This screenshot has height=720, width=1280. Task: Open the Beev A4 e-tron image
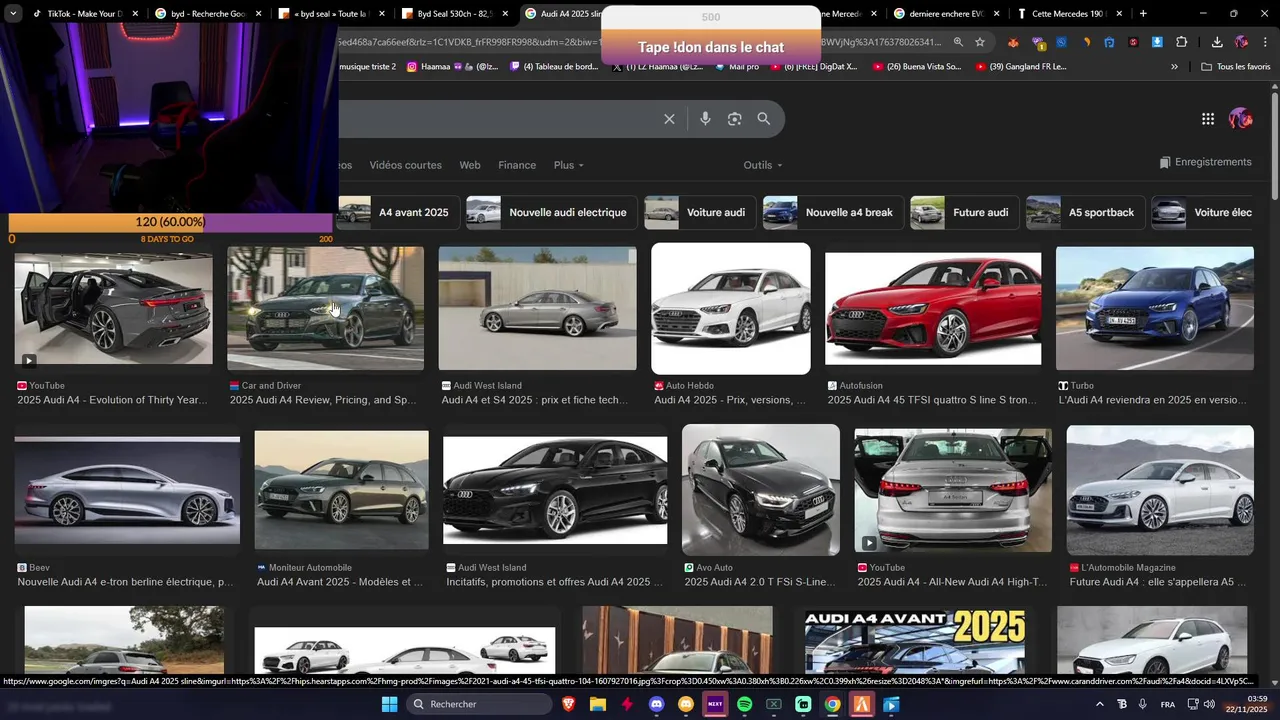point(127,490)
